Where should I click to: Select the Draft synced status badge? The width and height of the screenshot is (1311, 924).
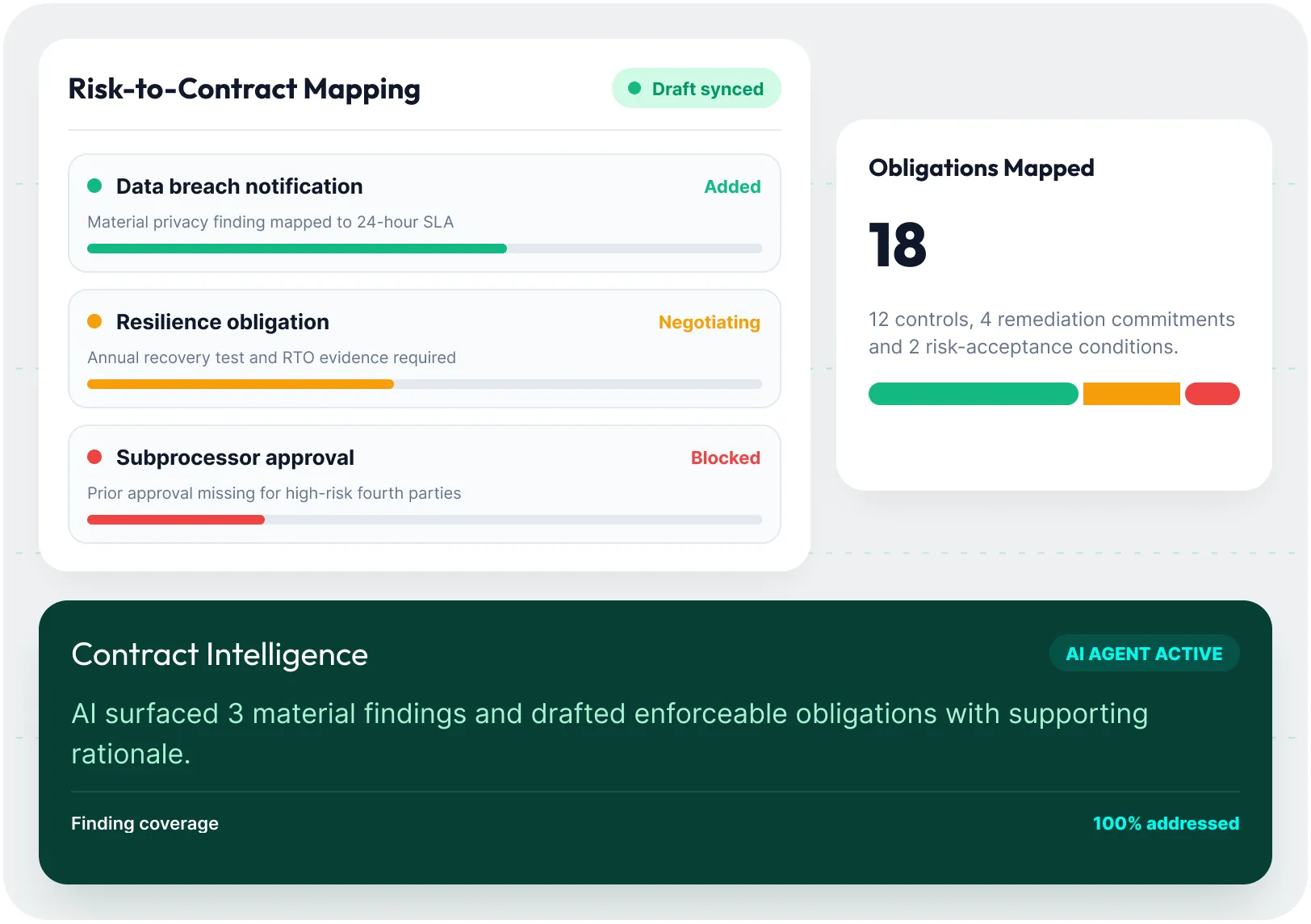pyautogui.click(x=697, y=89)
